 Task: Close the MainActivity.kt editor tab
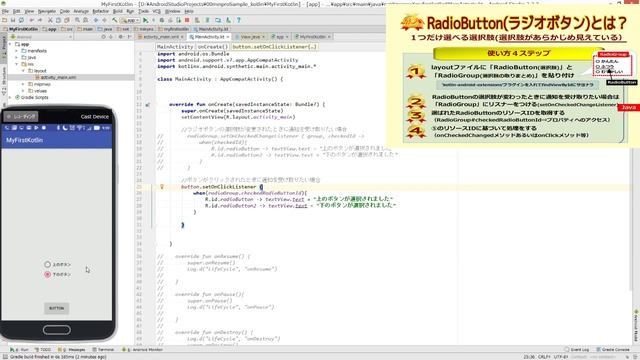(x=228, y=37)
